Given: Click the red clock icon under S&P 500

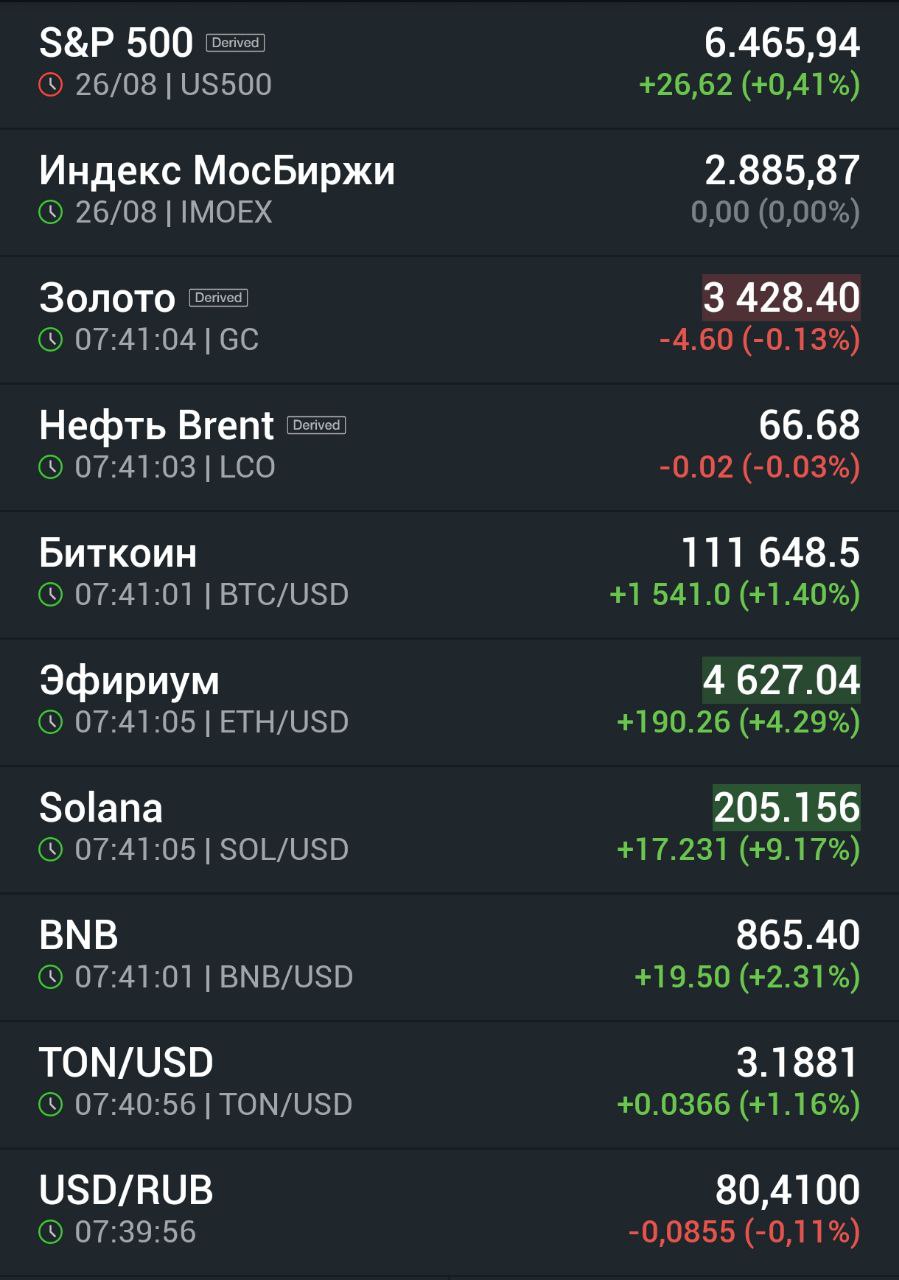Looking at the screenshot, I should click(50, 85).
